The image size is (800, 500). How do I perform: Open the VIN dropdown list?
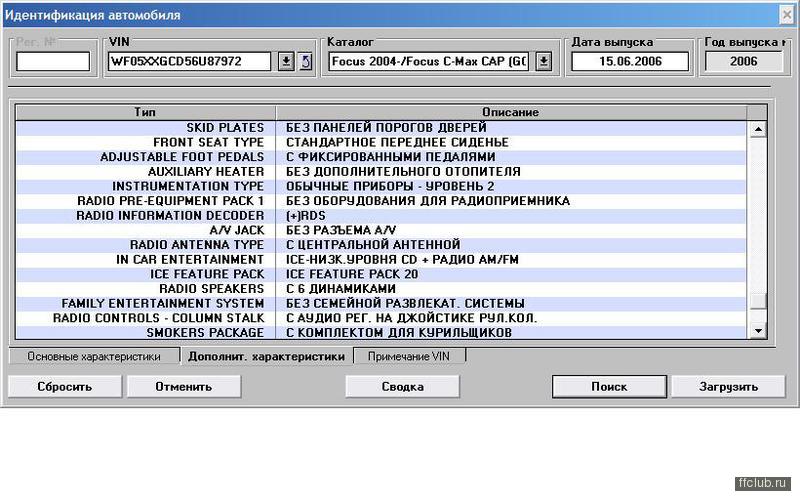coord(286,62)
